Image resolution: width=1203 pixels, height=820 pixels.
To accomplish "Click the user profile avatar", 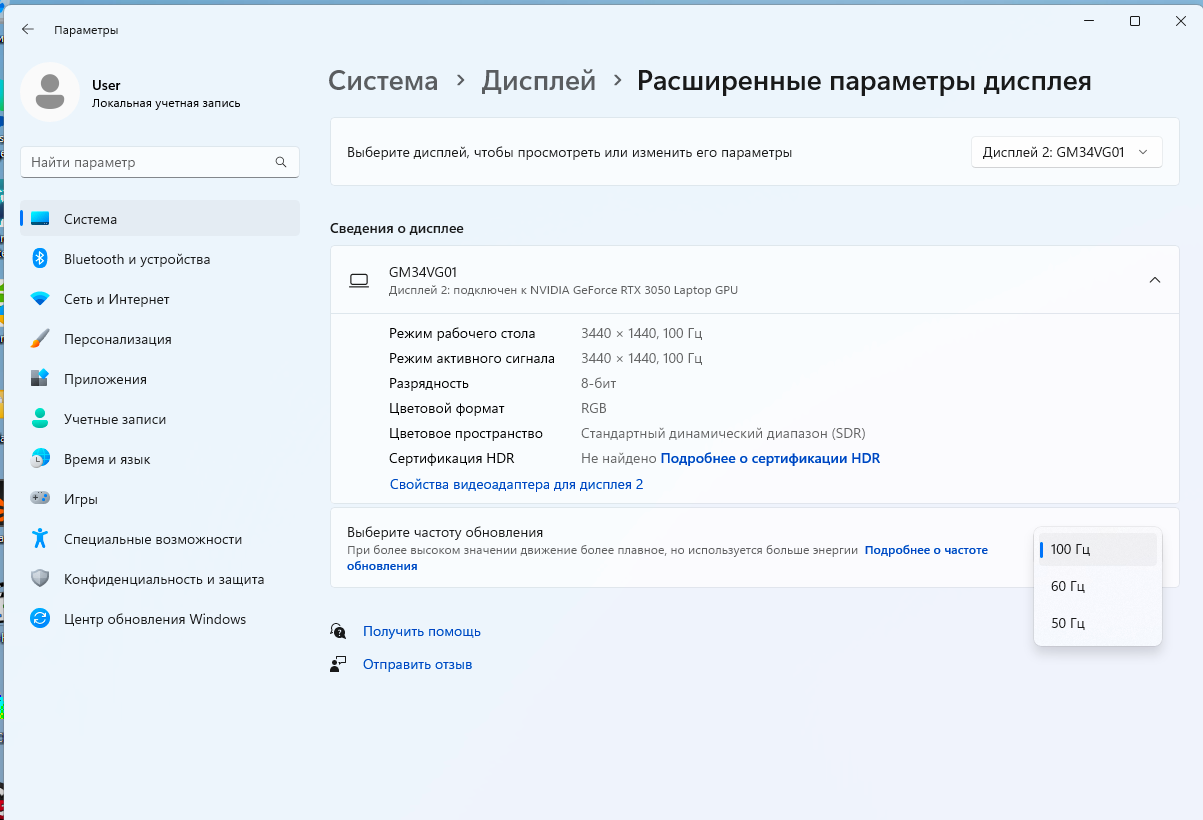I will [x=50, y=92].
